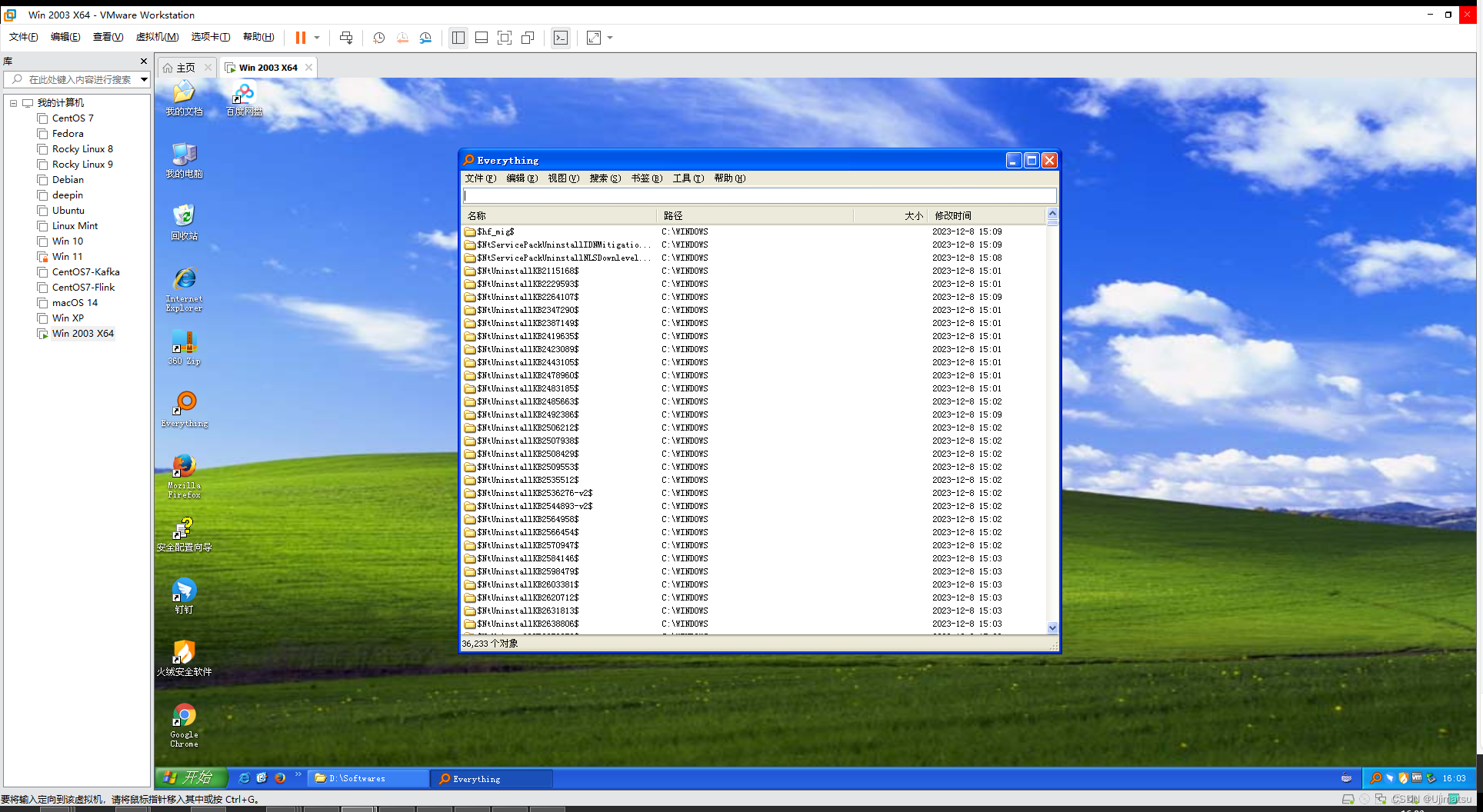Collapse the 我的计算机 tree node

pyautogui.click(x=13, y=103)
